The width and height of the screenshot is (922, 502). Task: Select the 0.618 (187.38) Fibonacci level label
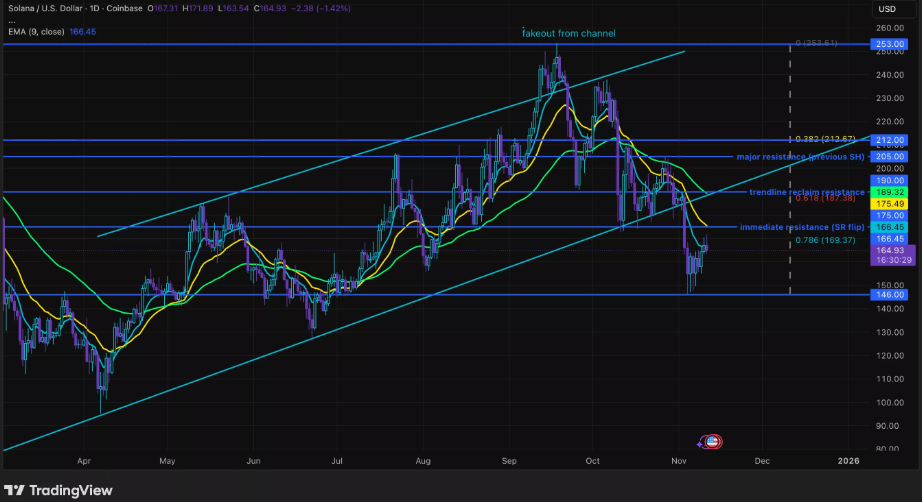[824, 199]
